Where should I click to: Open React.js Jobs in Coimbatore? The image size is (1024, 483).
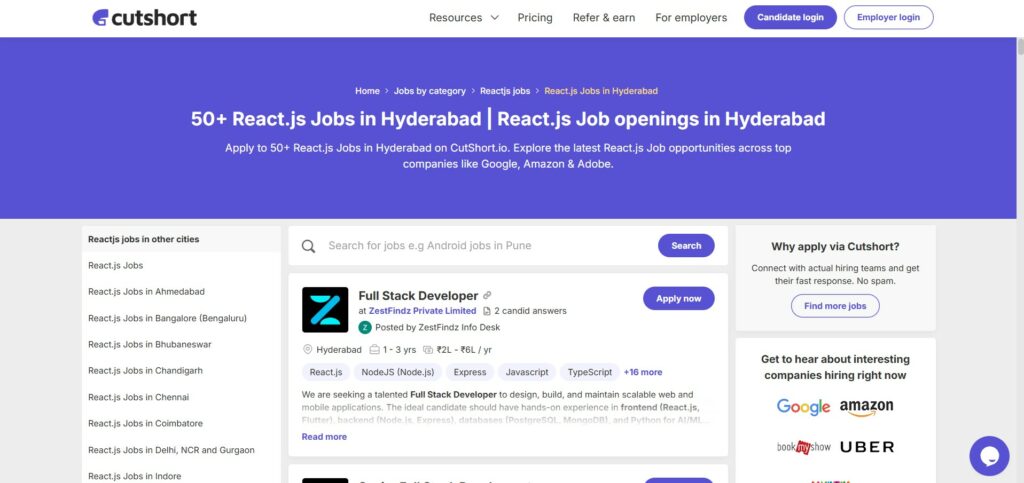(145, 424)
